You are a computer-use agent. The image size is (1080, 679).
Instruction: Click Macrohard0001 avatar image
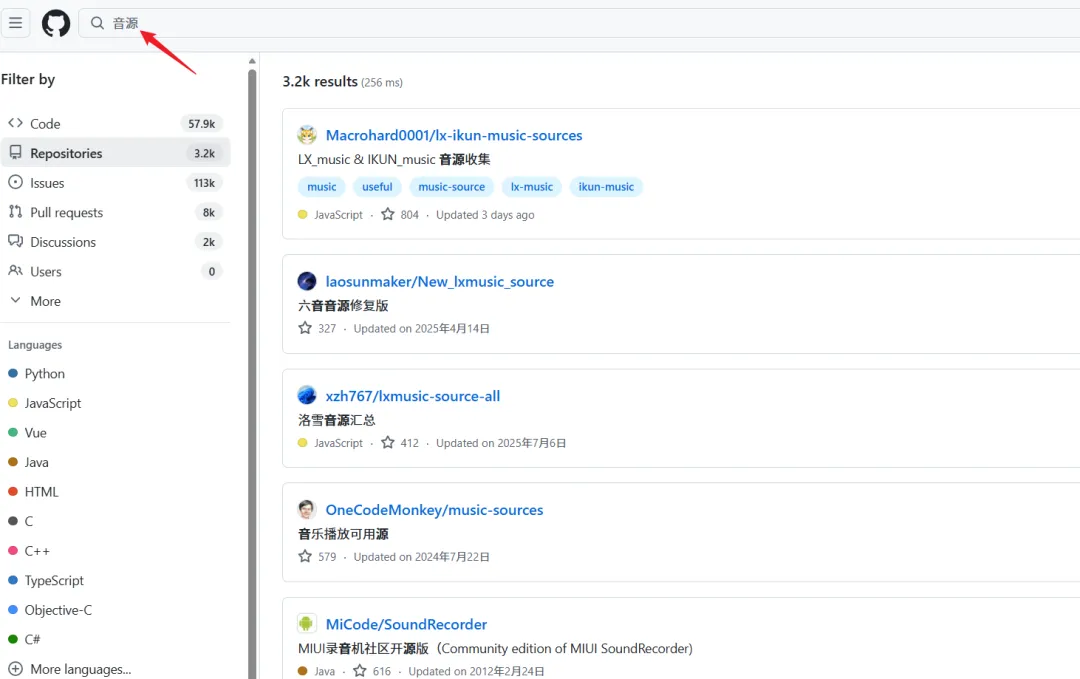pyautogui.click(x=307, y=135)
